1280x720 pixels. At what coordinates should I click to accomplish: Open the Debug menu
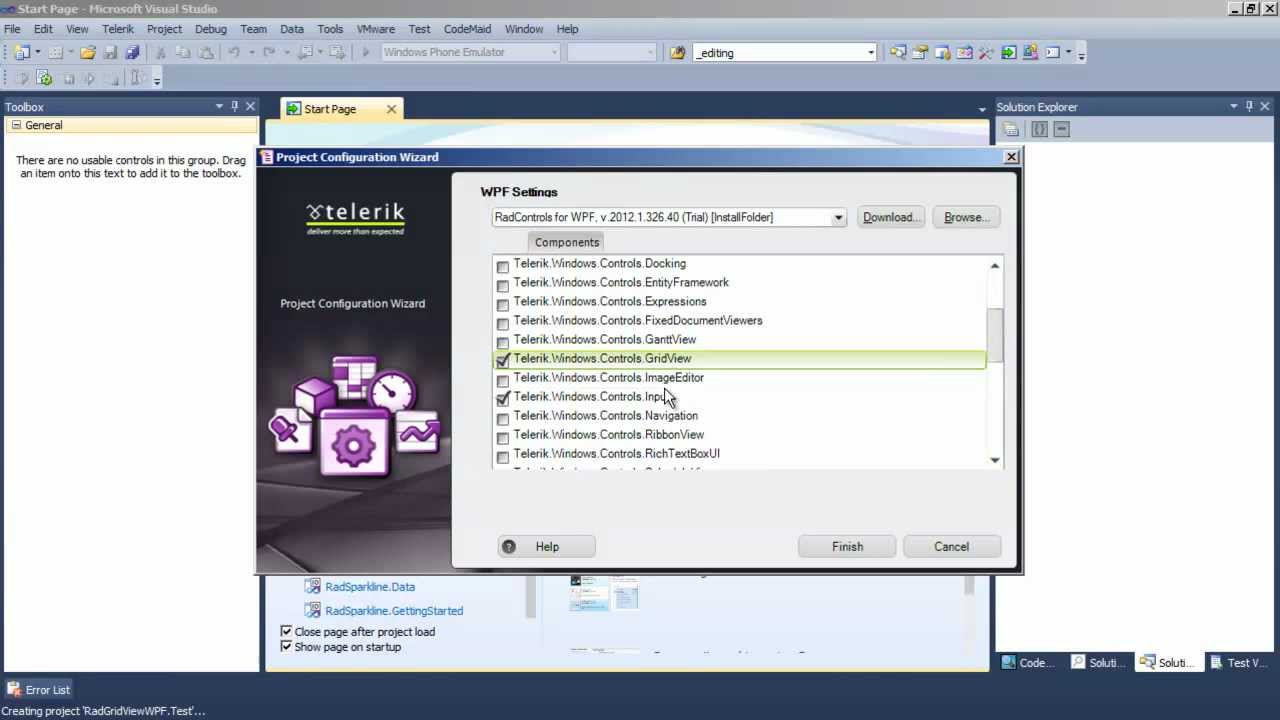211,29
